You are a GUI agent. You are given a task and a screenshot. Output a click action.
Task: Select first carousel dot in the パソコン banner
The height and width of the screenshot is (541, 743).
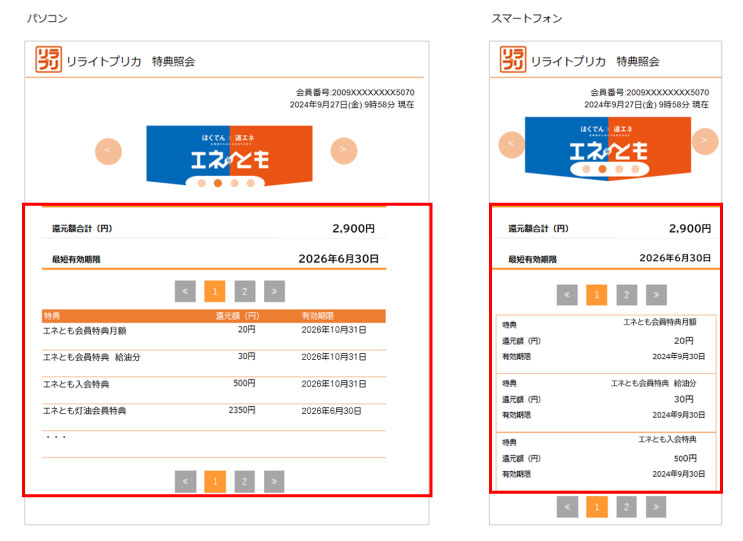point(202,183)
